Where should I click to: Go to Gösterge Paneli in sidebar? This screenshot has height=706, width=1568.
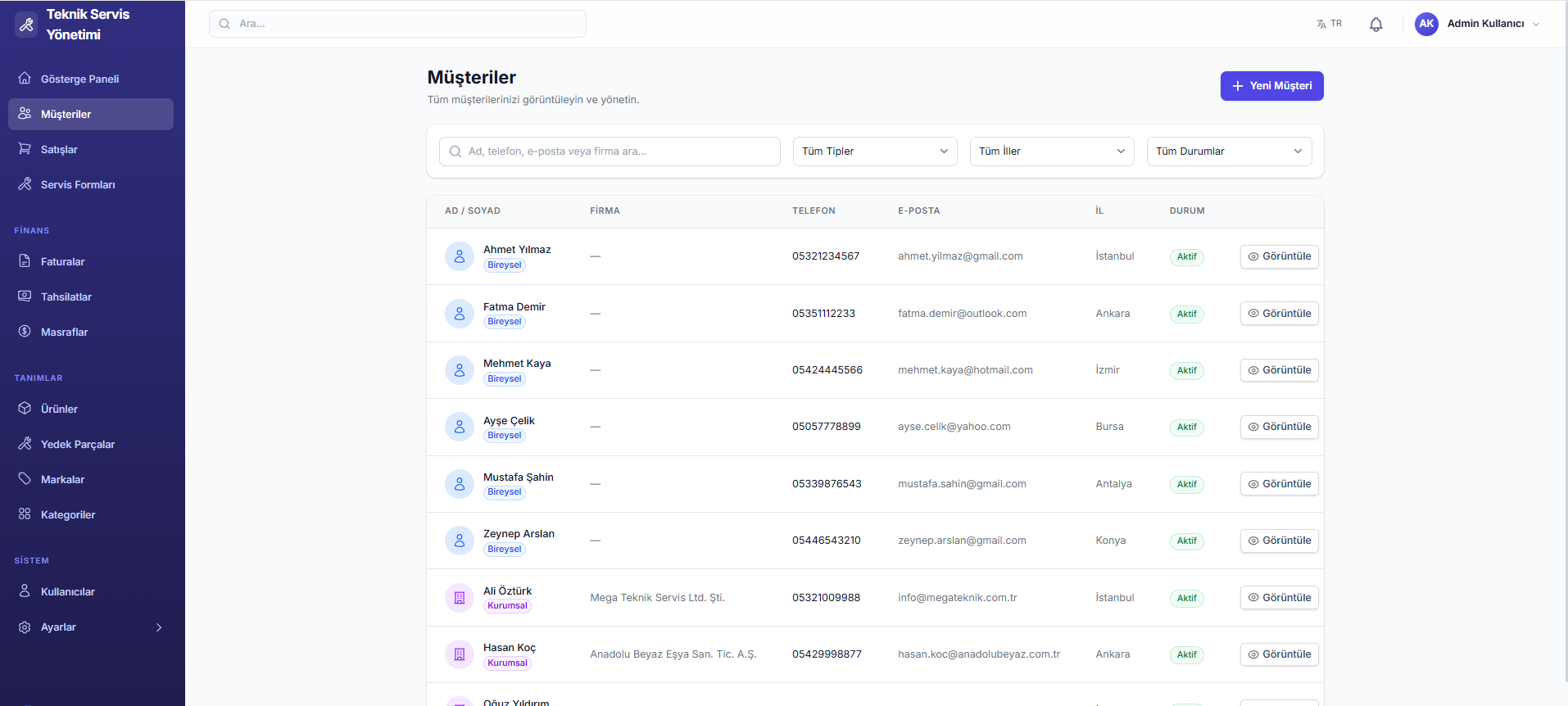(x=79, y=79)
